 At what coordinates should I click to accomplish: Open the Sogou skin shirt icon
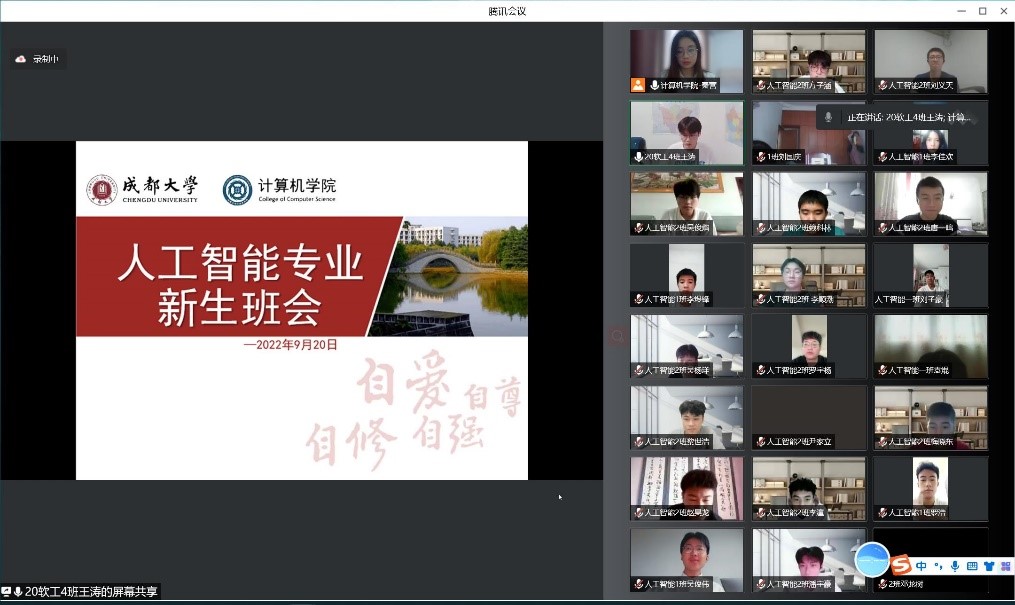pos(989,566)
